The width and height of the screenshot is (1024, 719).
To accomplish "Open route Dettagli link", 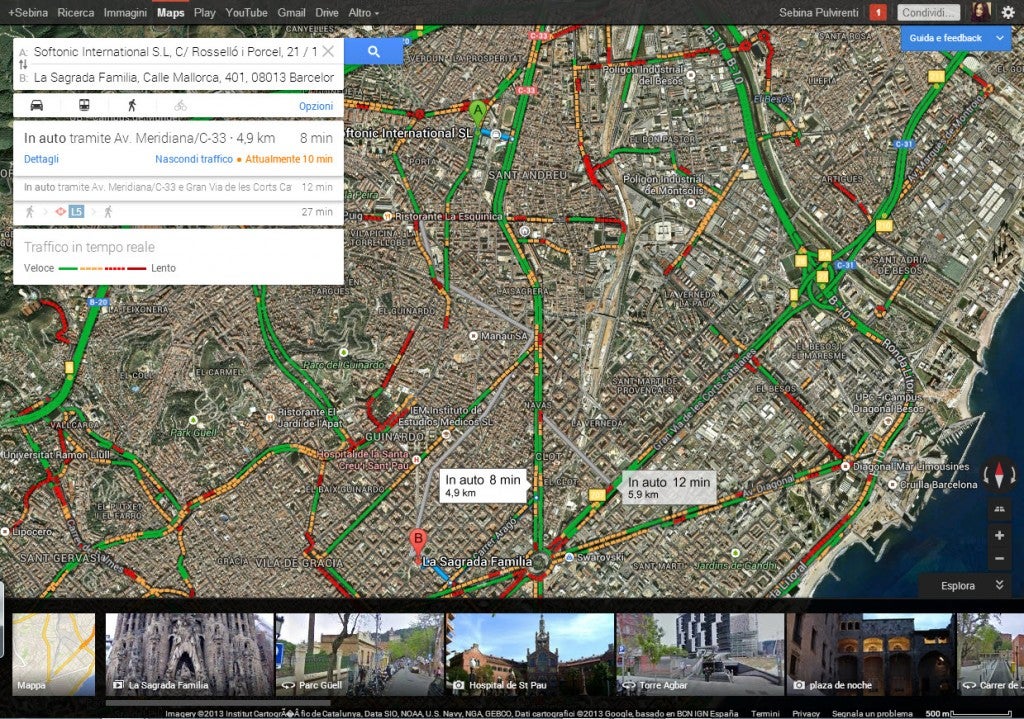I will [x=41, y=159].
